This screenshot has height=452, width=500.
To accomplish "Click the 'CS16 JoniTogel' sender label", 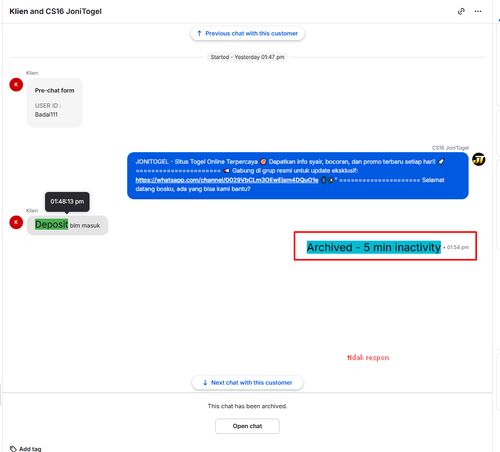I will (450, 148).
